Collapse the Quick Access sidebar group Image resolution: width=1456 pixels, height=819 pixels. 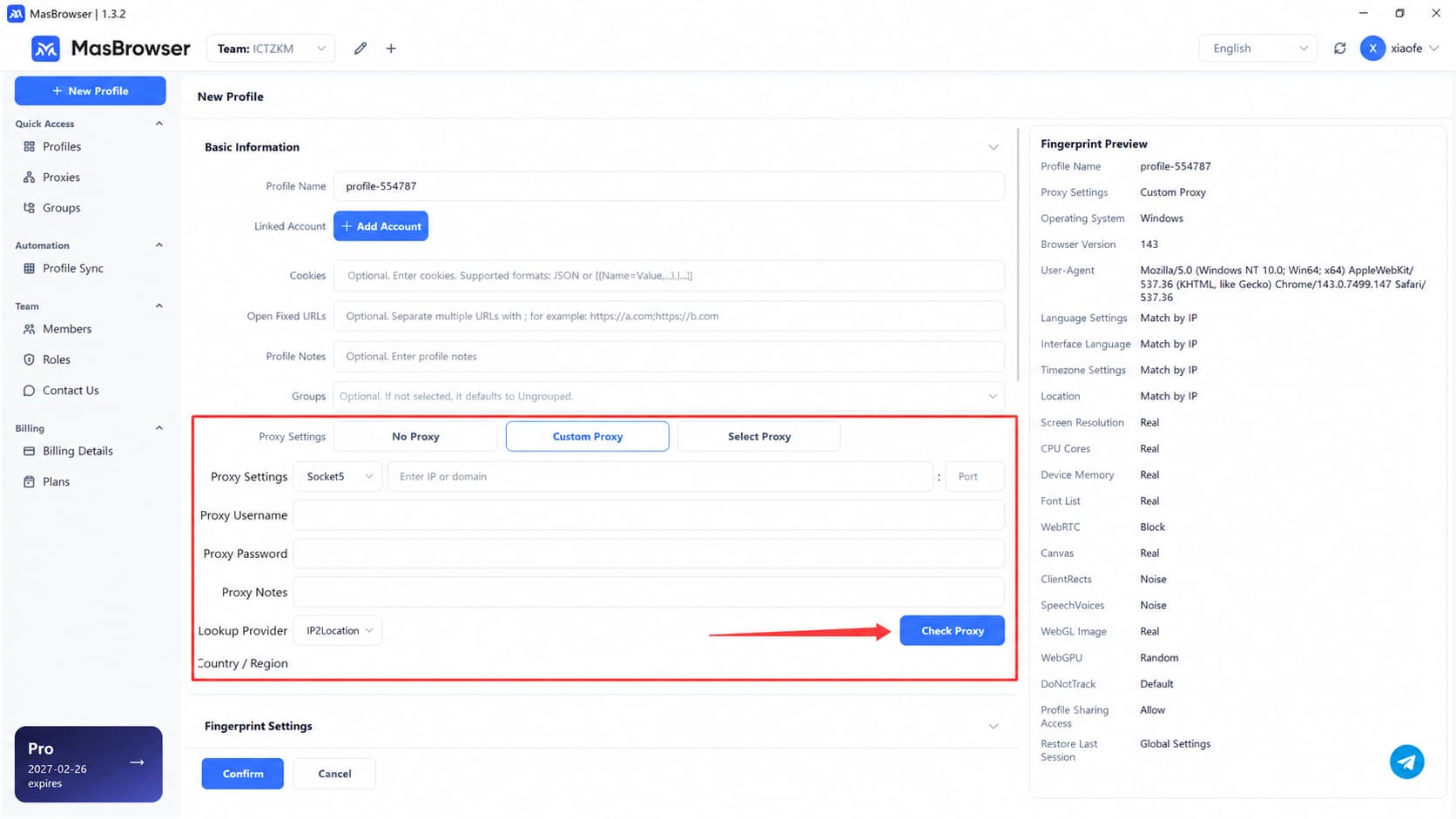point(158,124)
